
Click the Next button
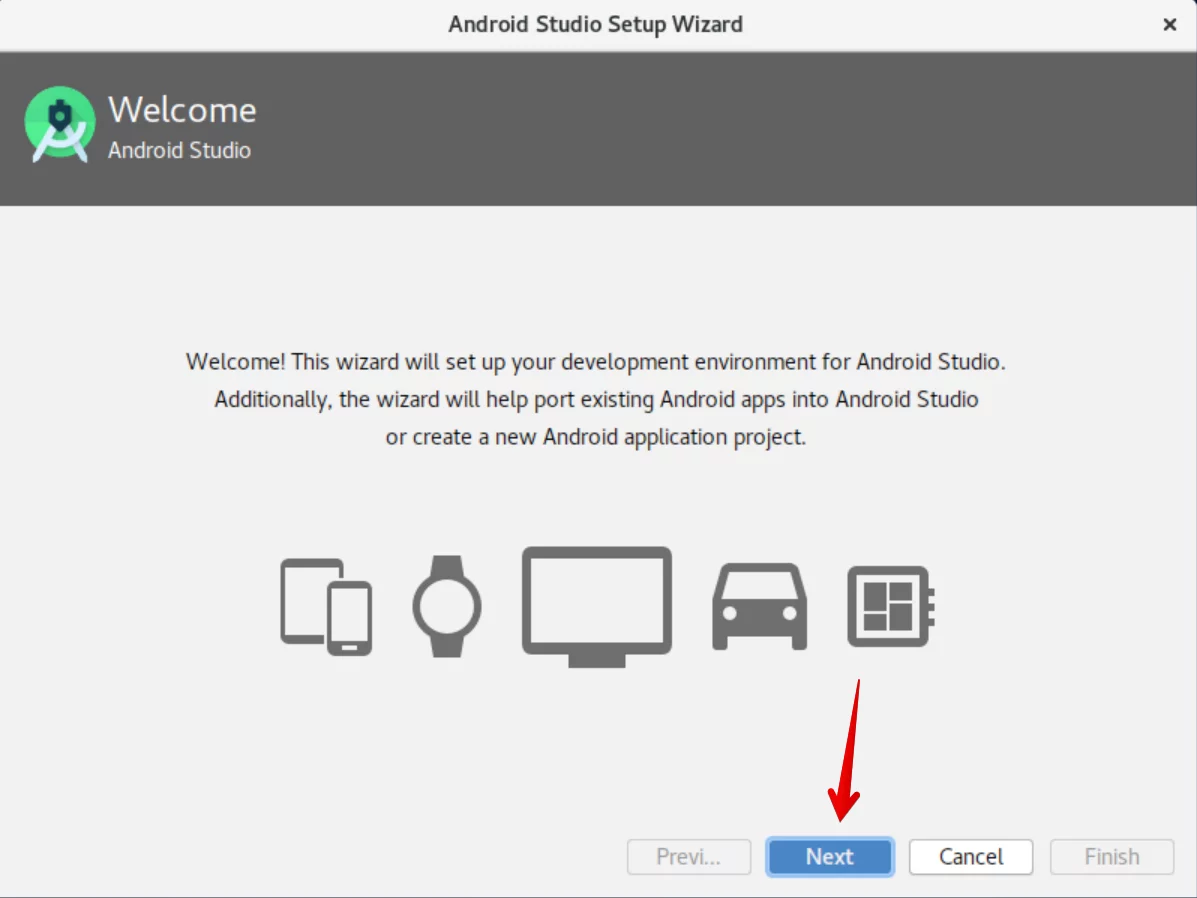point(830,857)
